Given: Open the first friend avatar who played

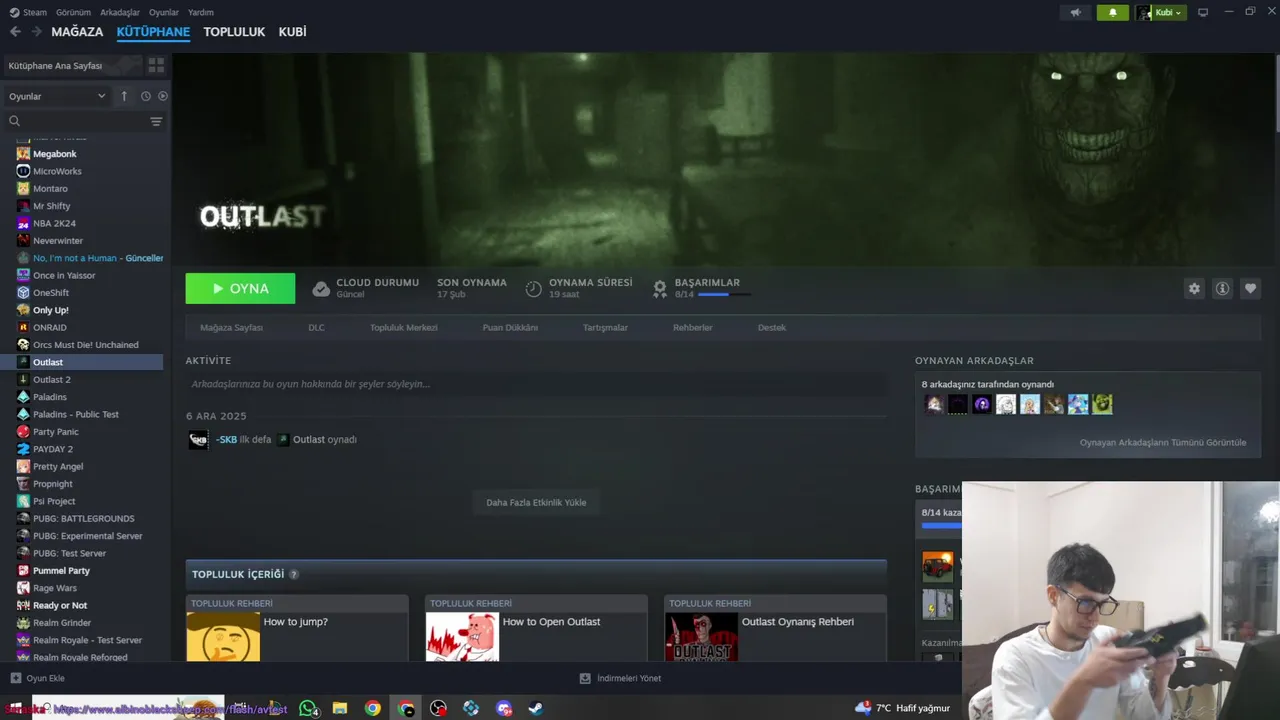Looking at the screenshot, I should click(934, 404).
